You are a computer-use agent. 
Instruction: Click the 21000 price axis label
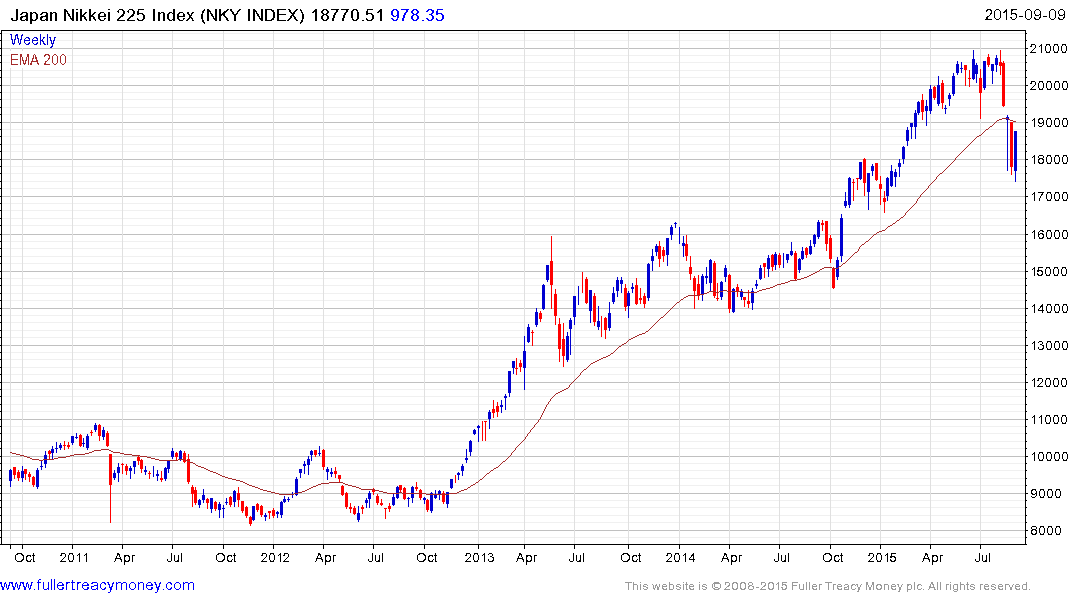1048,49
